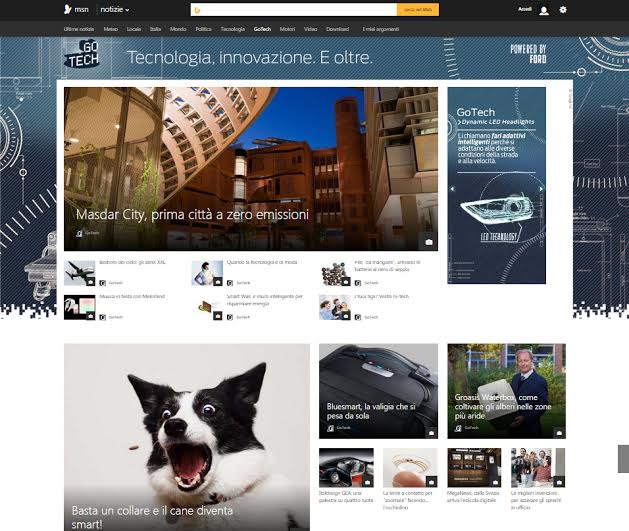
Task: Open the Motori section
Action: [287, 29]
